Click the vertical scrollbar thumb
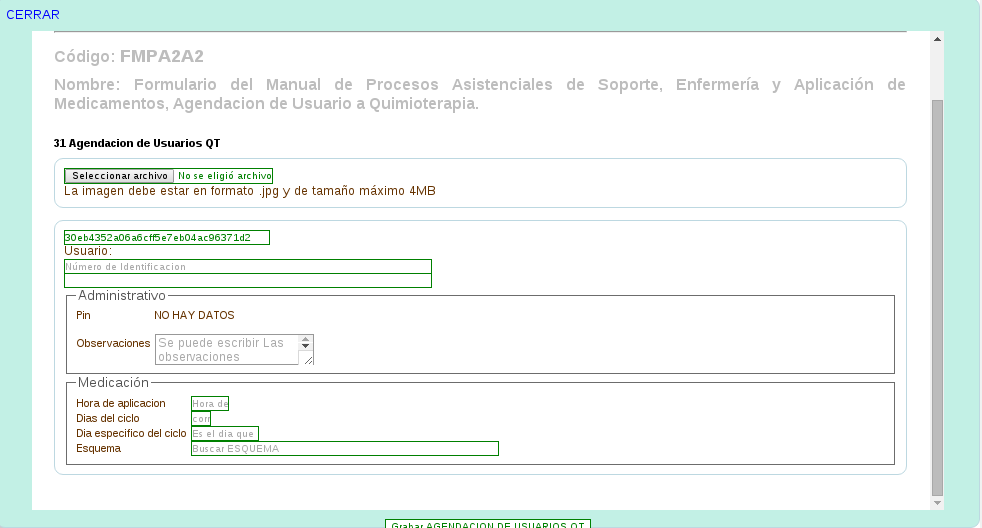Screen dimensions: 982x528 point(937,296)
